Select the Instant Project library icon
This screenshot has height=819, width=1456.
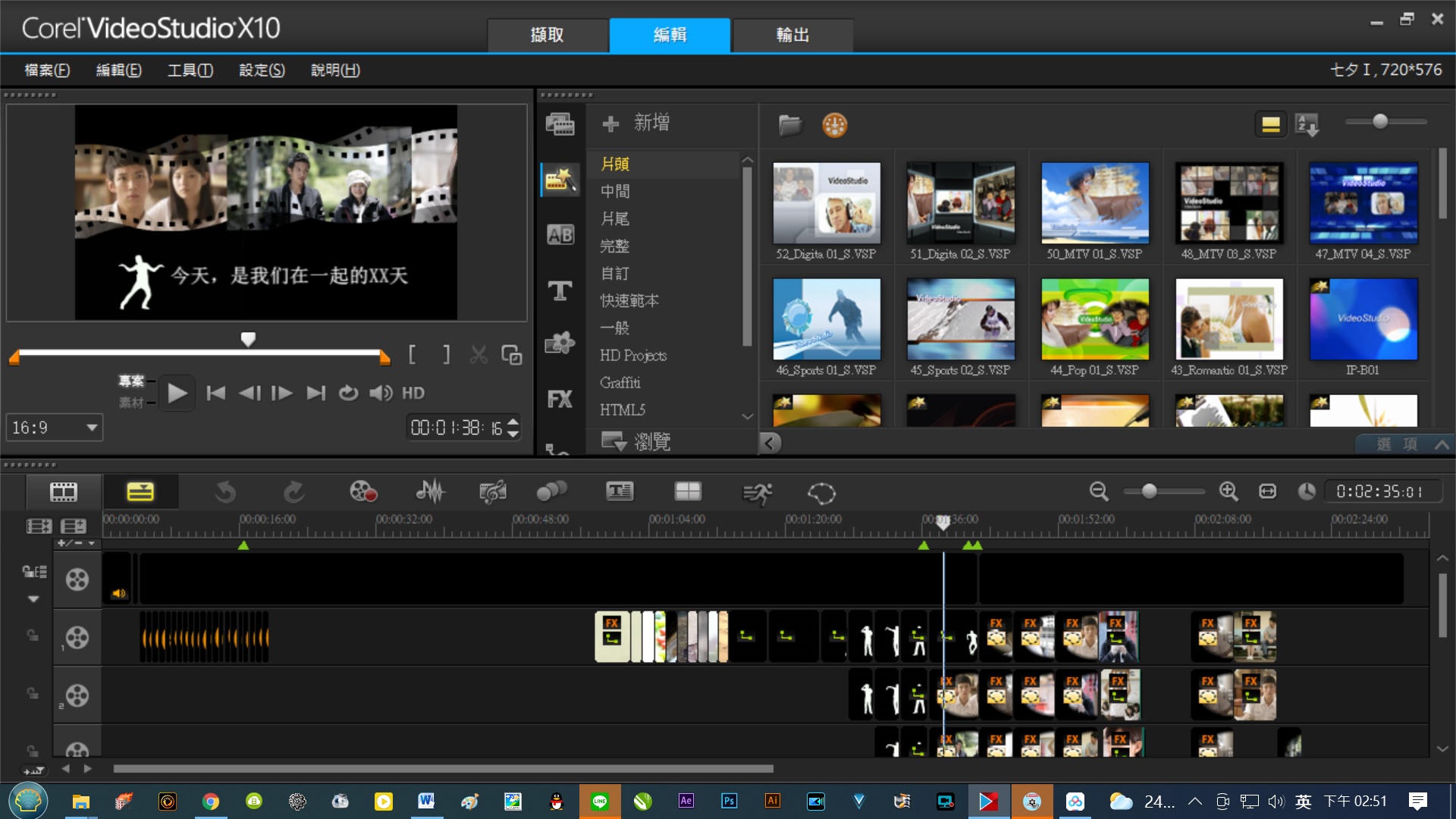pyautogui.click(x=560, y=180)
